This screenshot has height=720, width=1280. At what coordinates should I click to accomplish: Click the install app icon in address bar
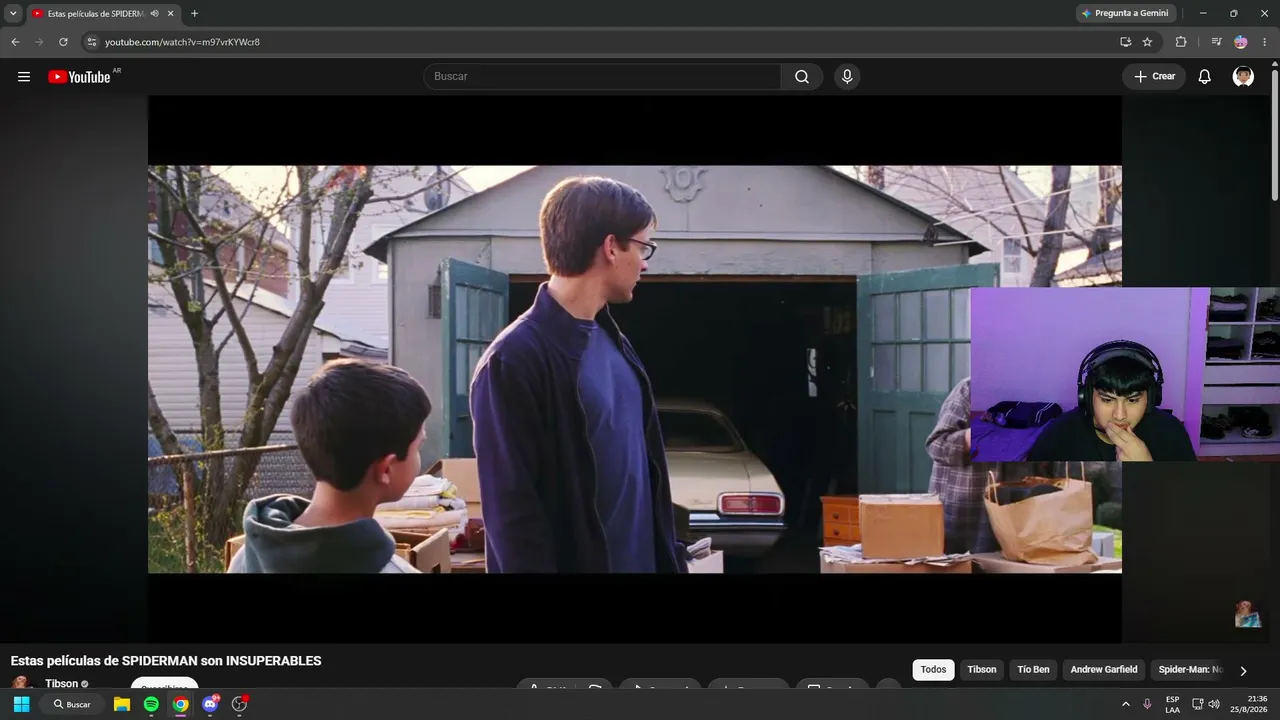[1126, 42]
